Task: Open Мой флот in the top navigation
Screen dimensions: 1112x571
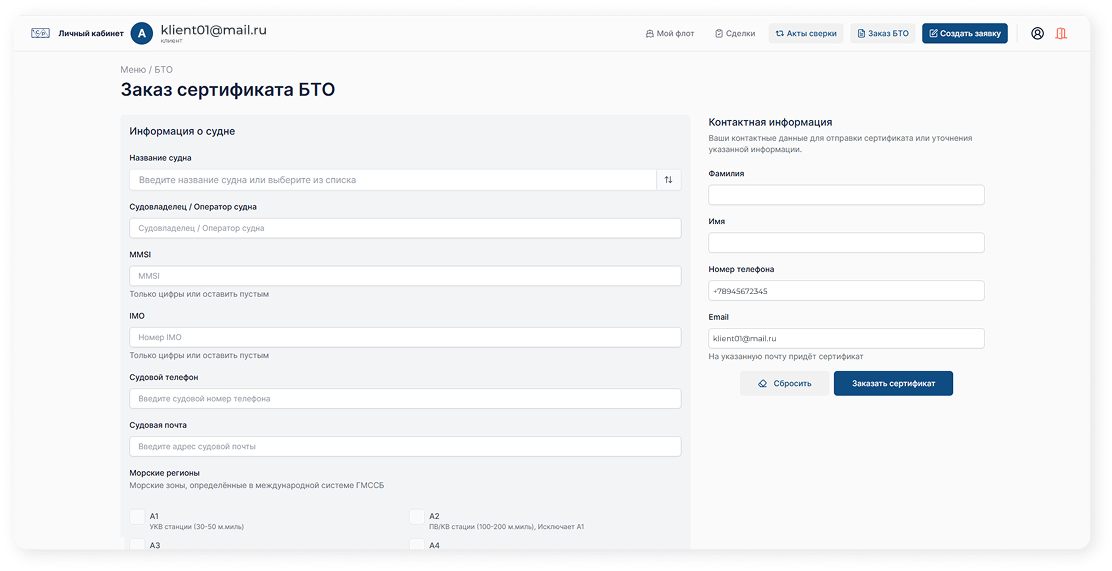Action: (670, 33)
